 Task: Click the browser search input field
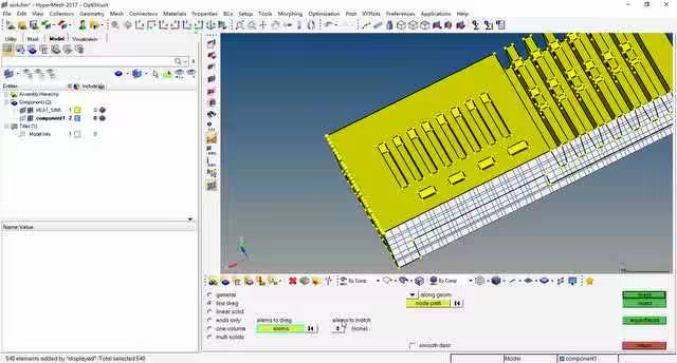(x=88, y=61)
